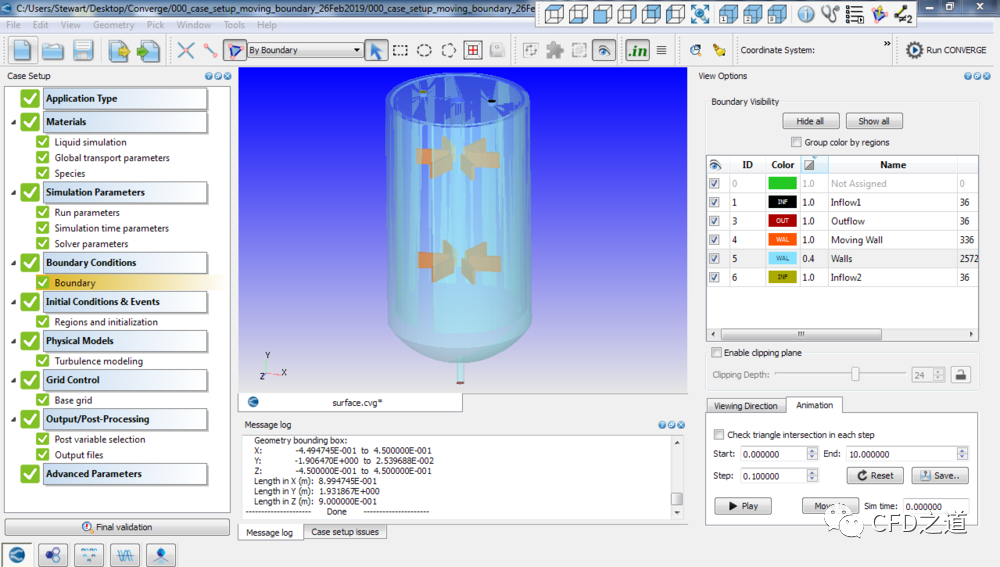Choose the rectangle selection tool
Viewport: 1000px width, 567px height.
[x=400, y=50]
